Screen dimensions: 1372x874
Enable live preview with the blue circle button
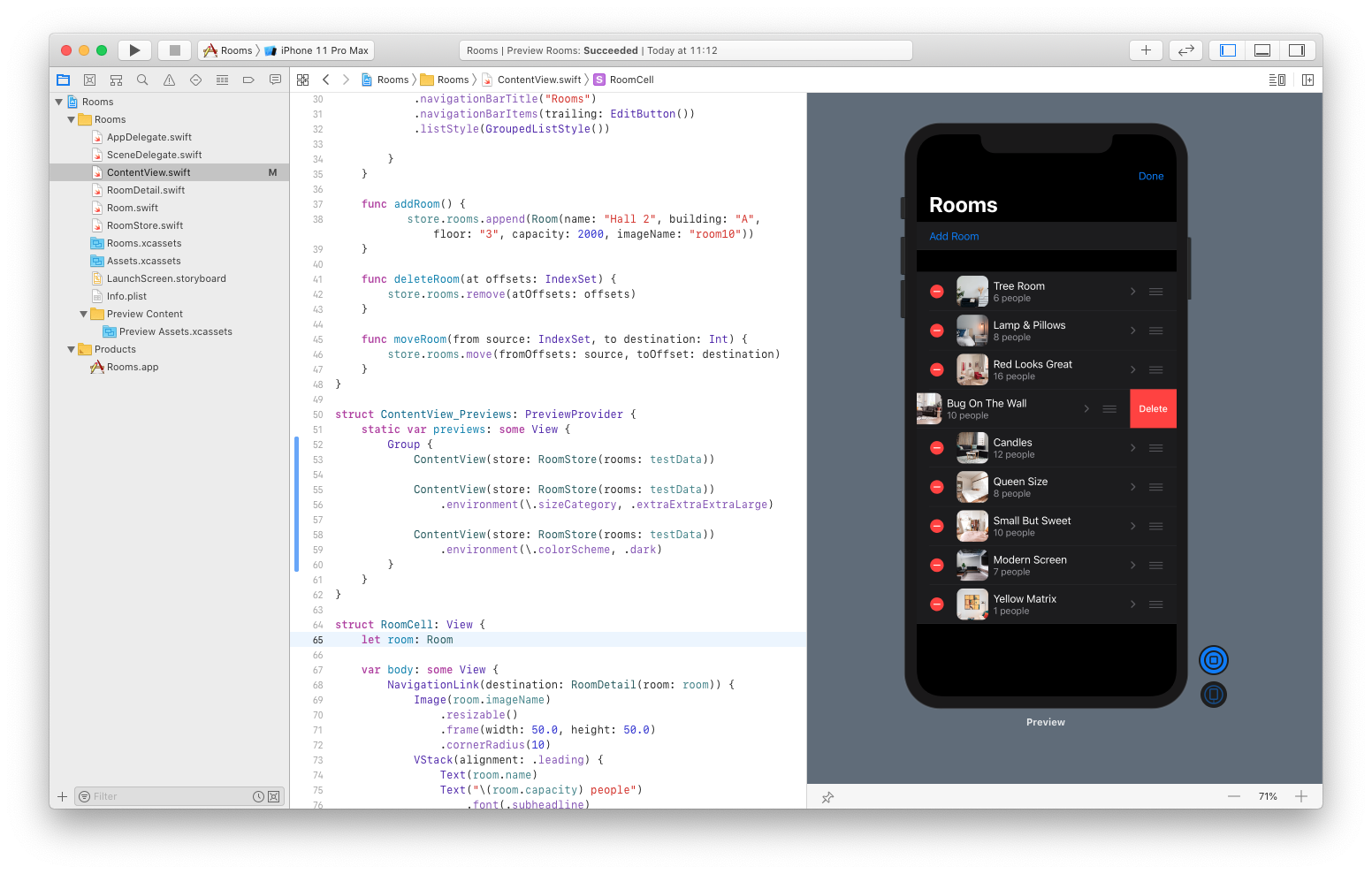(x=1213, y=659)
